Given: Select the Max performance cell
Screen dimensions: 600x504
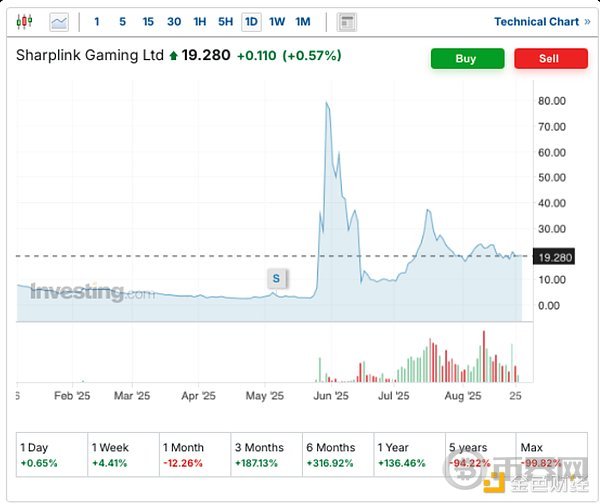Looking at the screenshot, I should 552,455.
